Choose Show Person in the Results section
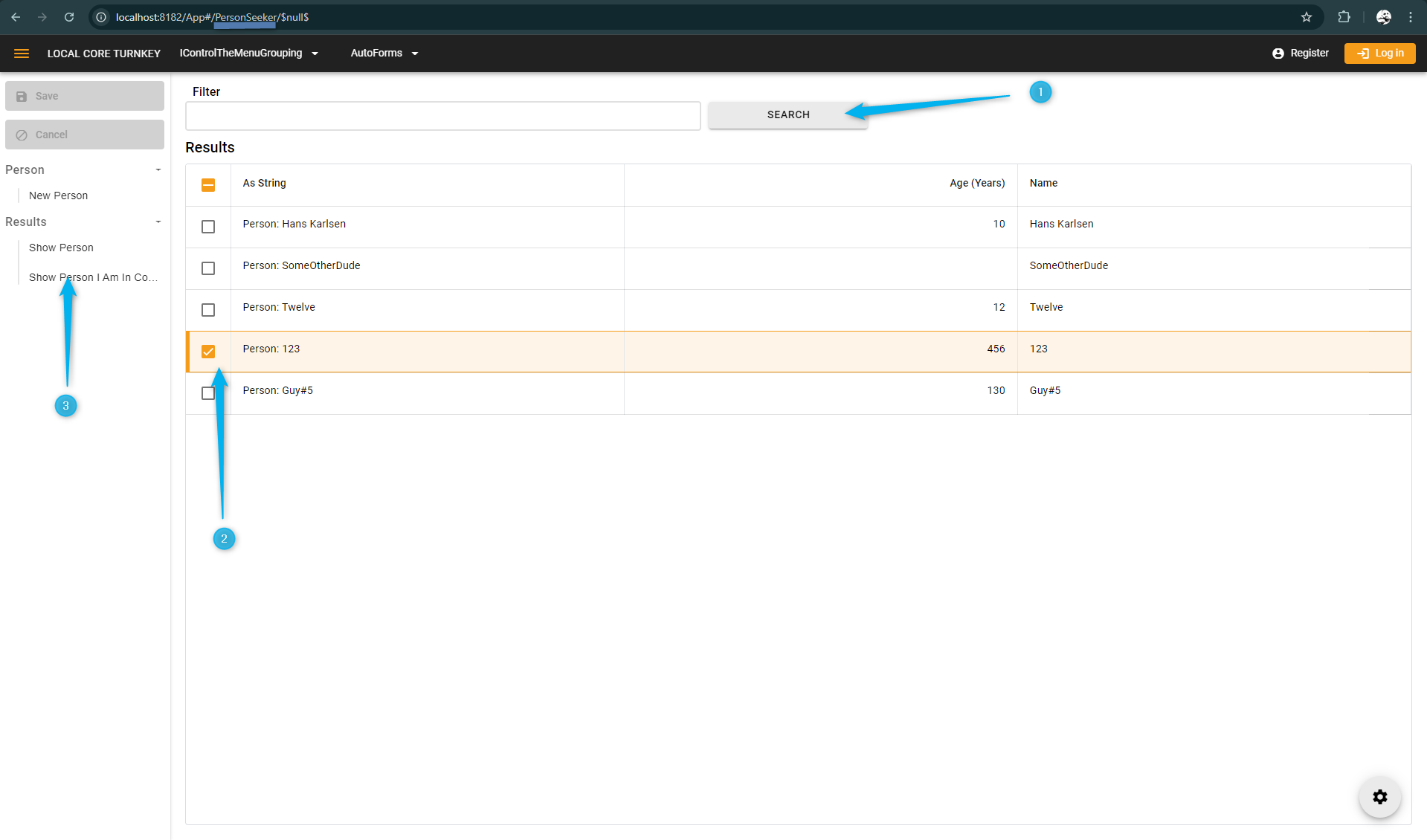 coord(61,248)
